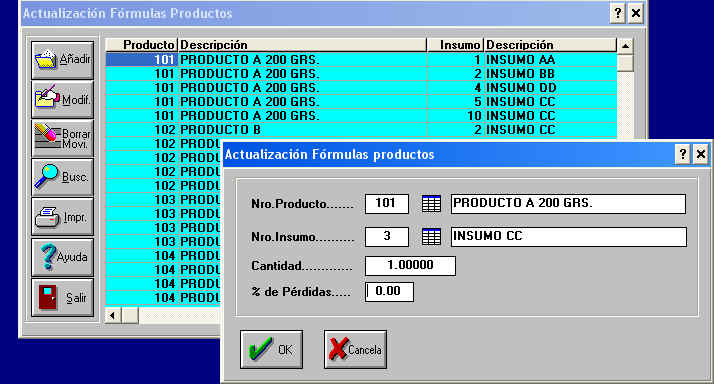The image size is (714, 384).
Task: Click the Nro.Producto field containing 101
Action: (x=387, y=204)
